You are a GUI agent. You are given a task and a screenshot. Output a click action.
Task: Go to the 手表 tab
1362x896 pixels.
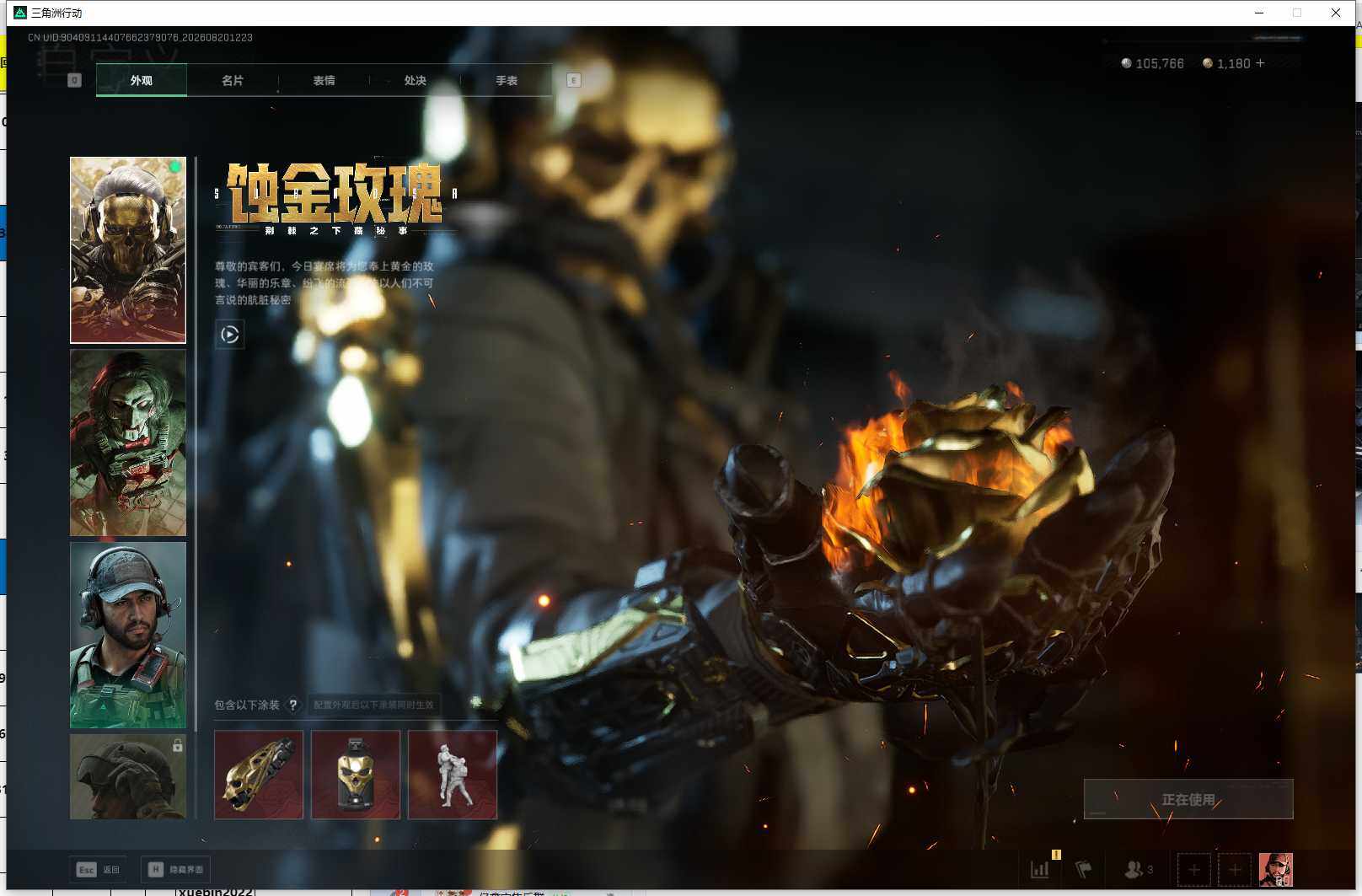[x=507, y=80]
